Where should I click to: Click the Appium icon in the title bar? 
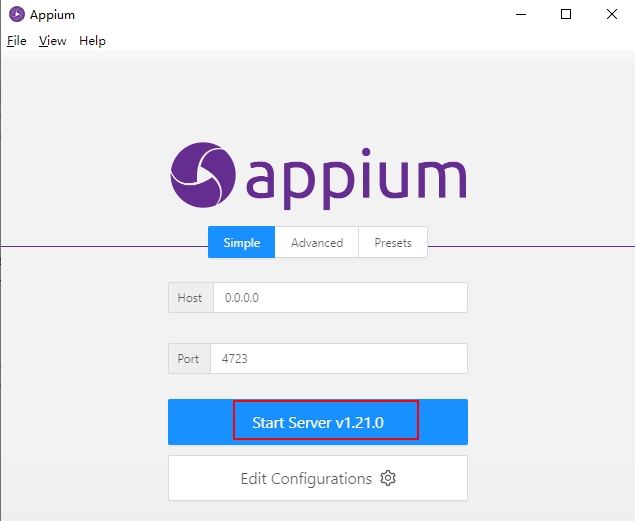click(17, 15)
